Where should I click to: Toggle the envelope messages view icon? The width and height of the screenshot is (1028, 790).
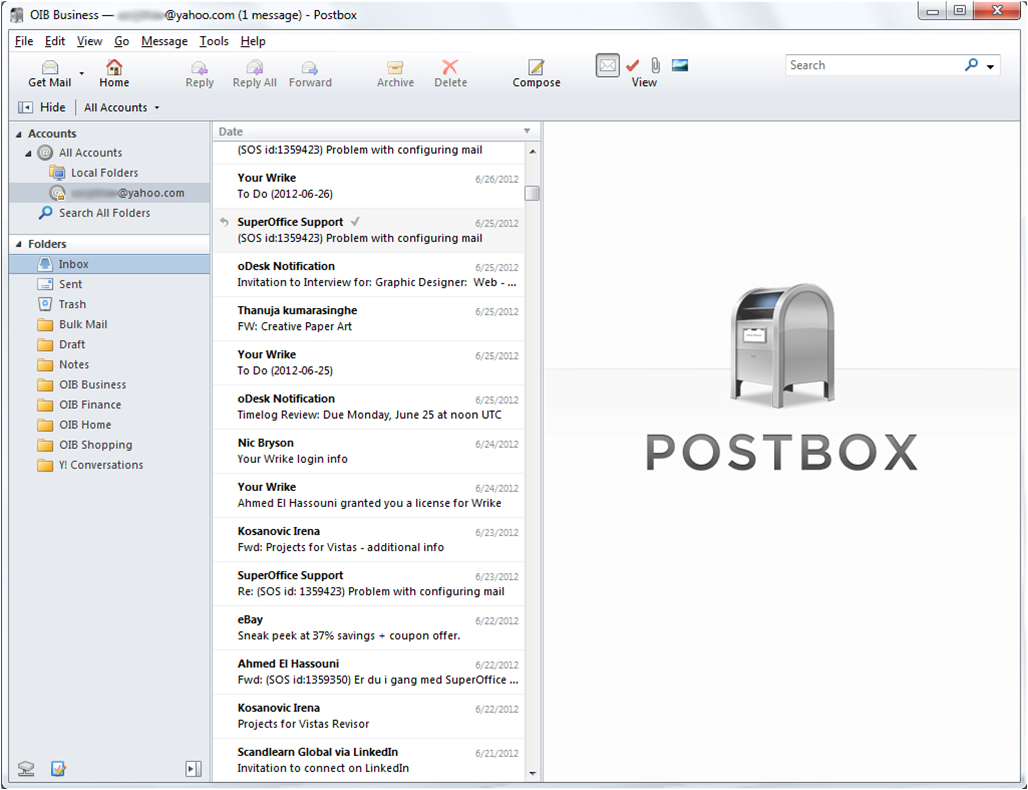pos(608,65)
